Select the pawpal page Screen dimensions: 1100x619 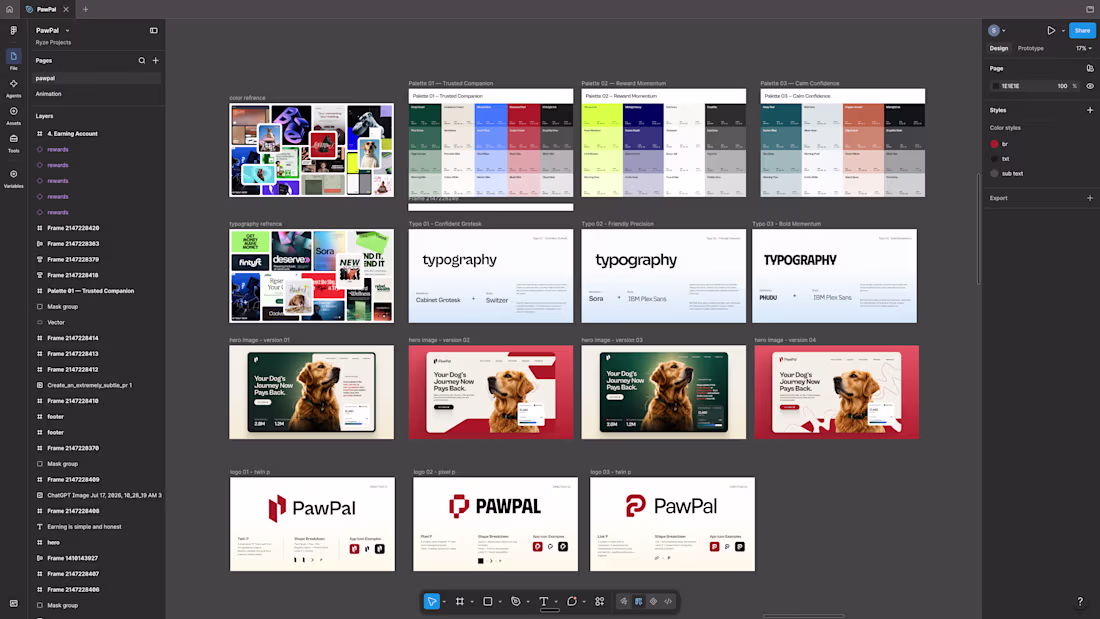[x=95, y=79]
